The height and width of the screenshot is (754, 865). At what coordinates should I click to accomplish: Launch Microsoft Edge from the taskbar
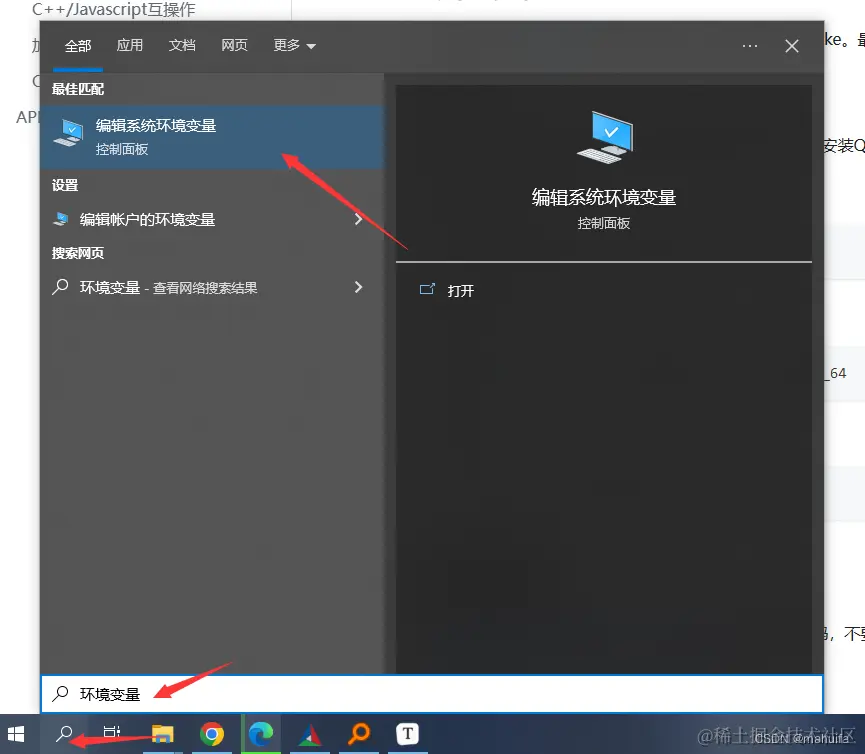click(261, 733)
